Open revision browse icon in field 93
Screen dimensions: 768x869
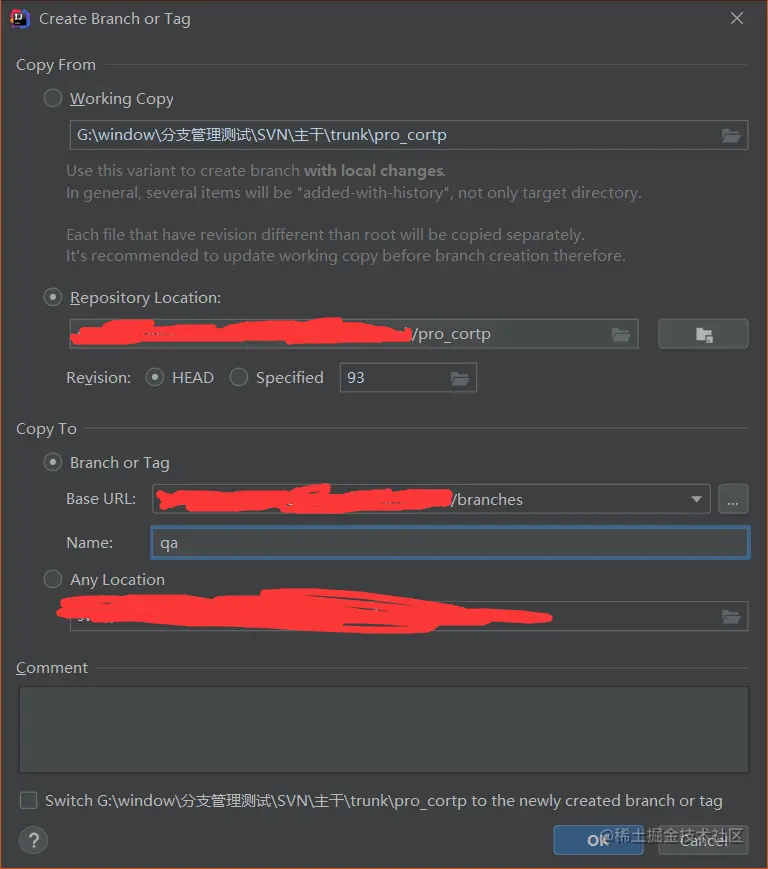pos(460,378)
